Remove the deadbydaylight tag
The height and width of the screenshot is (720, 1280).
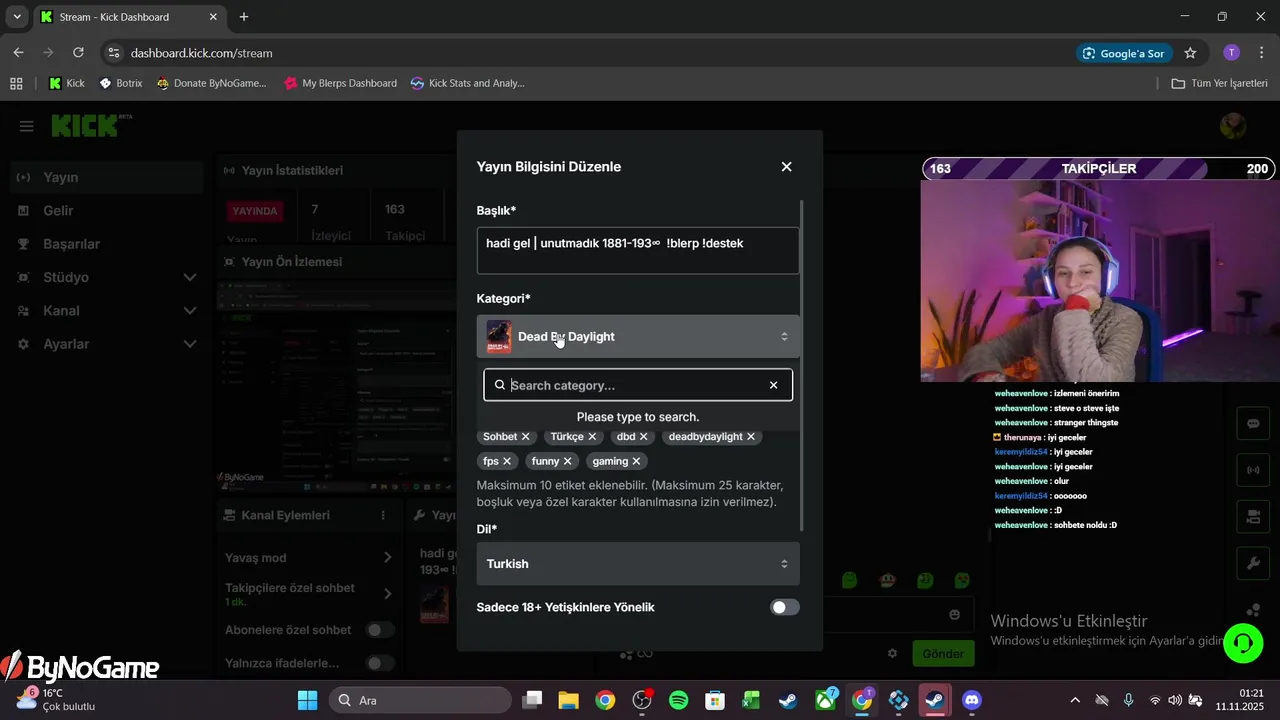751,437
